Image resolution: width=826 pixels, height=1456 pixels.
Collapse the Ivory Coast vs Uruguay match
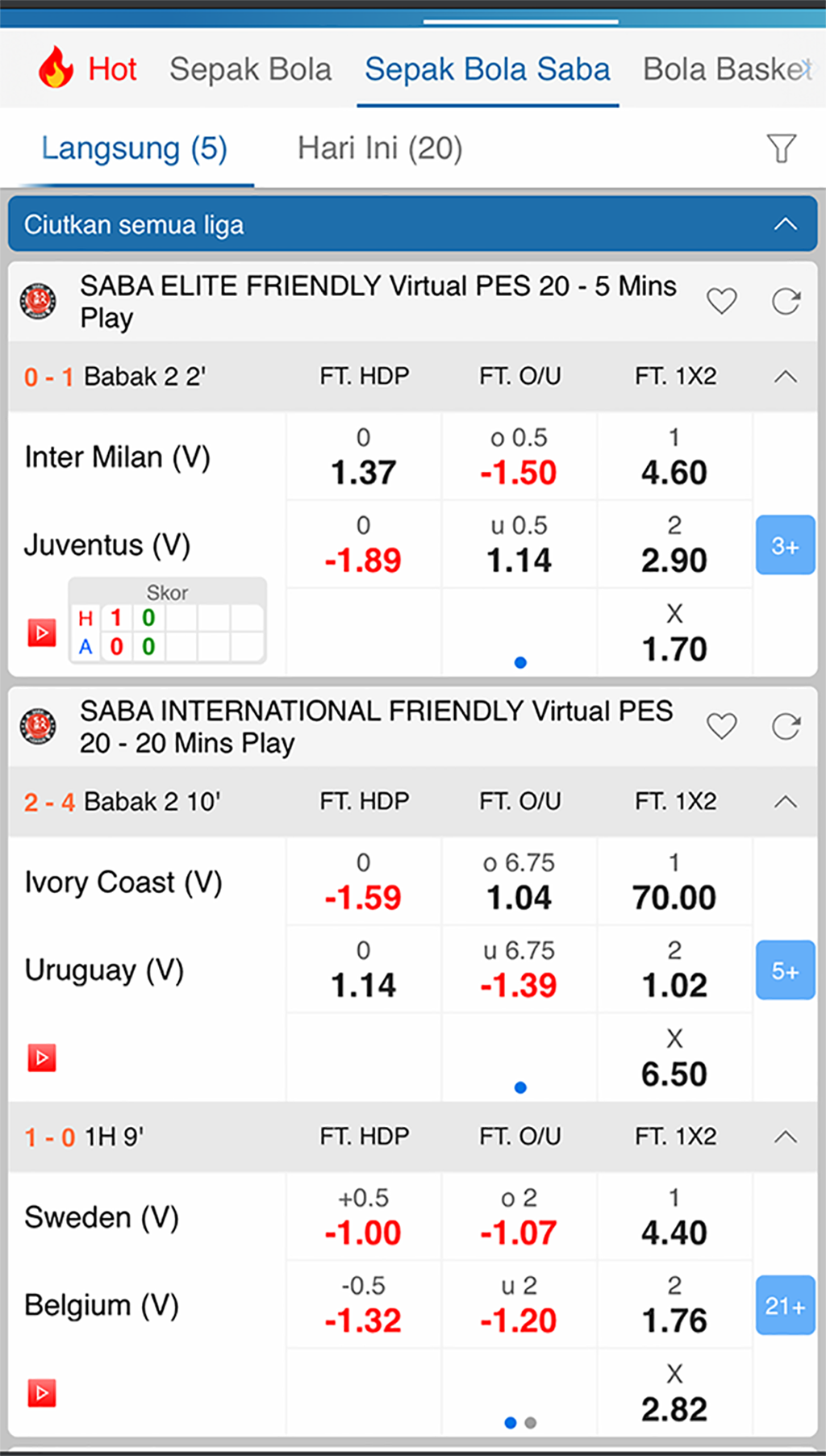pyautogui.click(x=785, y=802)
